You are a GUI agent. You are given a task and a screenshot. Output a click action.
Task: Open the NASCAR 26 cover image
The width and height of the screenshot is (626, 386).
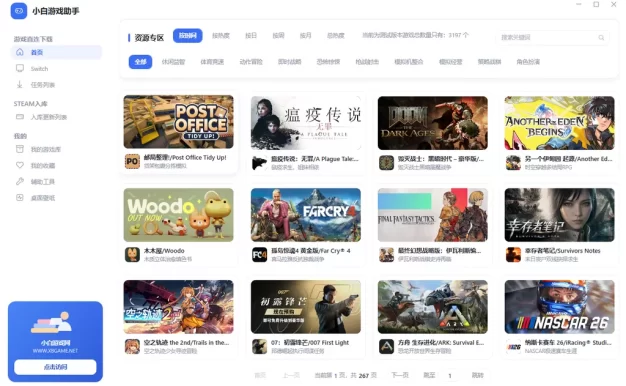point(560,307)
